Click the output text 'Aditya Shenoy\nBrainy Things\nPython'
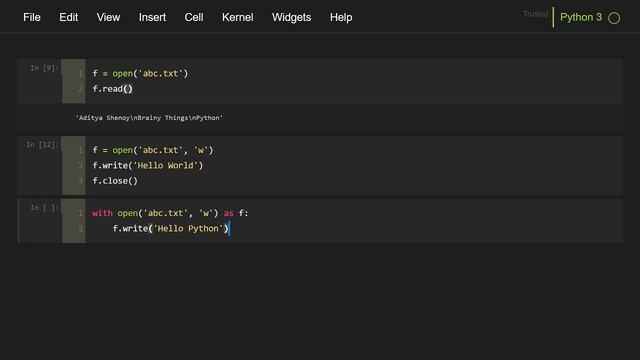The height and width of the screenshot is (360, 640). [149, 118]
